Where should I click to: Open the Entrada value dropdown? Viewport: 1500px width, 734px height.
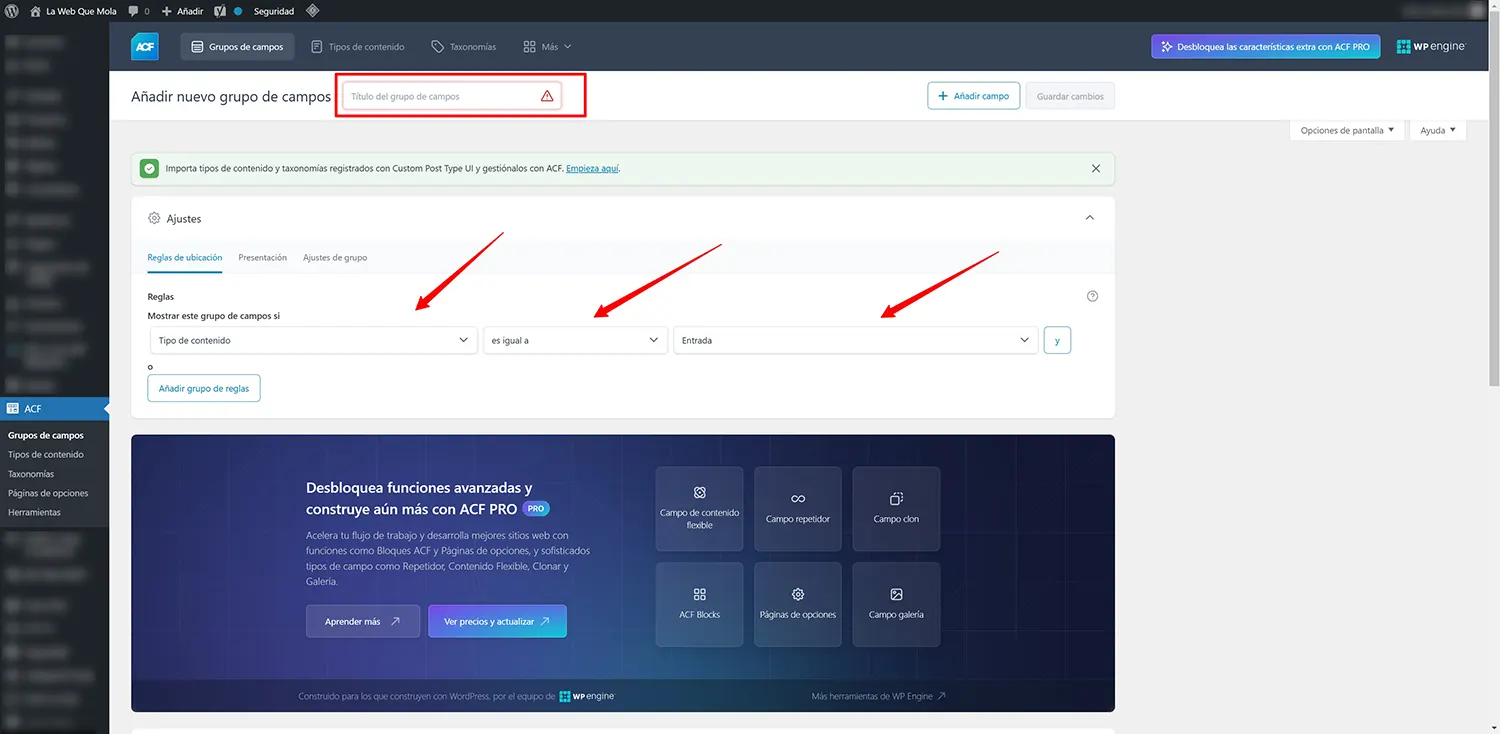click(854, 340)
